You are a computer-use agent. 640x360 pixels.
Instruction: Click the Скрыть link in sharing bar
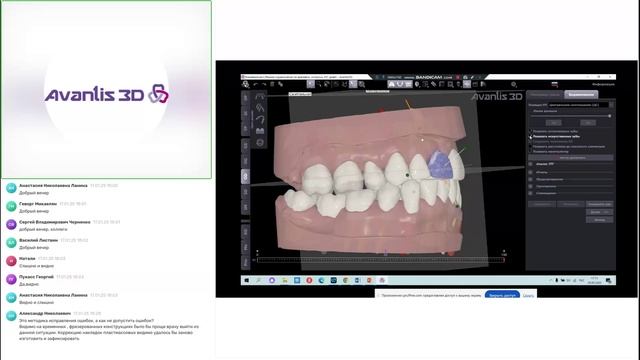click(528, 295)
